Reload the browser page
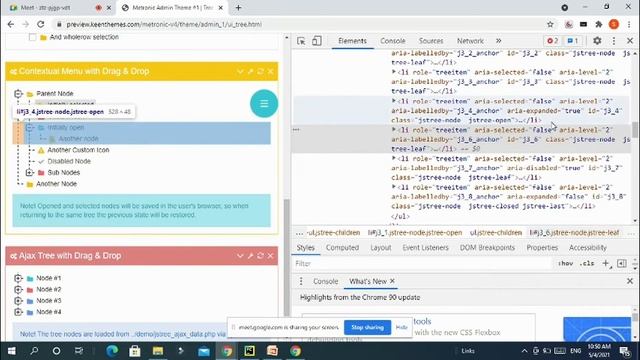640x360 pixels. (40, 24)
